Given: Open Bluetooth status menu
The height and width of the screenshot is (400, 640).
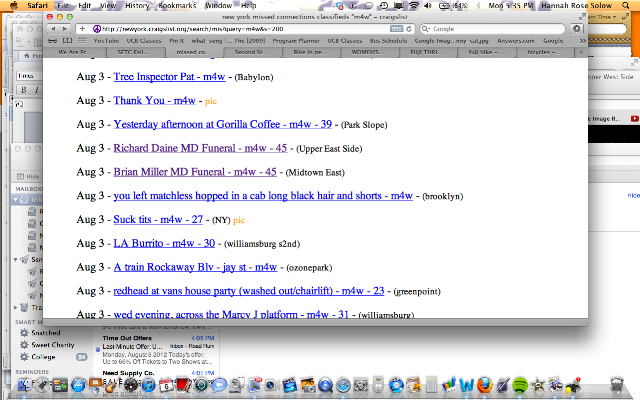Looking at the screenshot, I should (478, 5).
